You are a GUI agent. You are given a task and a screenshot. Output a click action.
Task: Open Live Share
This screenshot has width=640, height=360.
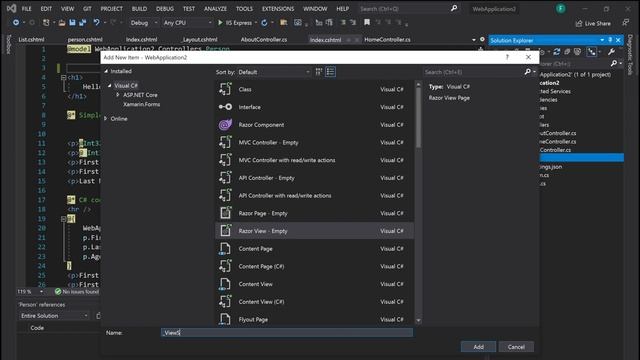(593, 23)
